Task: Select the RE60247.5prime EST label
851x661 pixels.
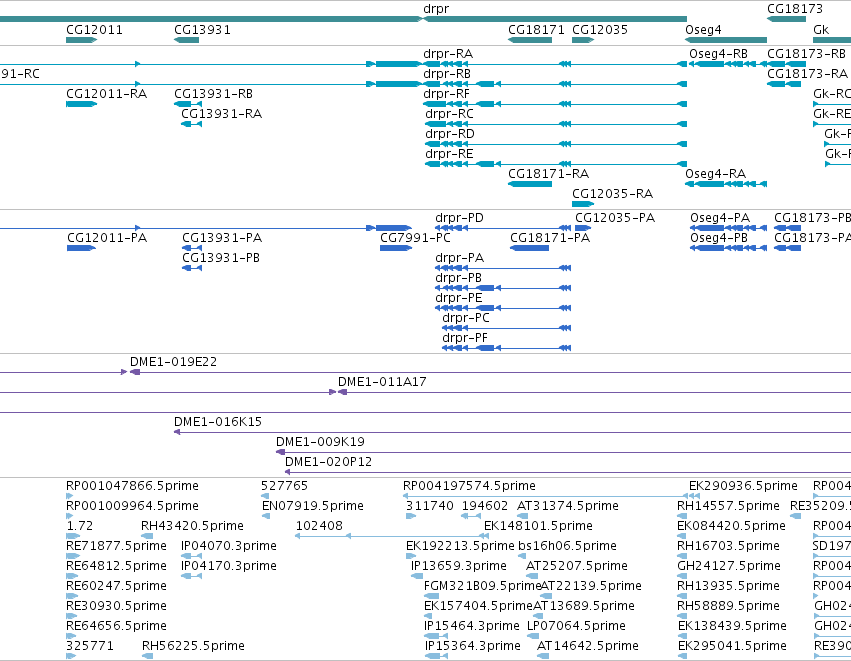Action: pos(116,587)
